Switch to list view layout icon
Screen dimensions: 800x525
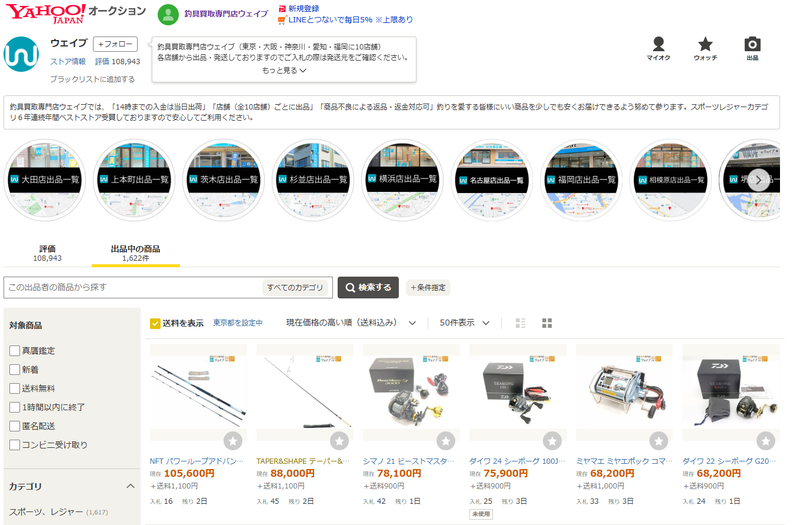tap(520, 323)
